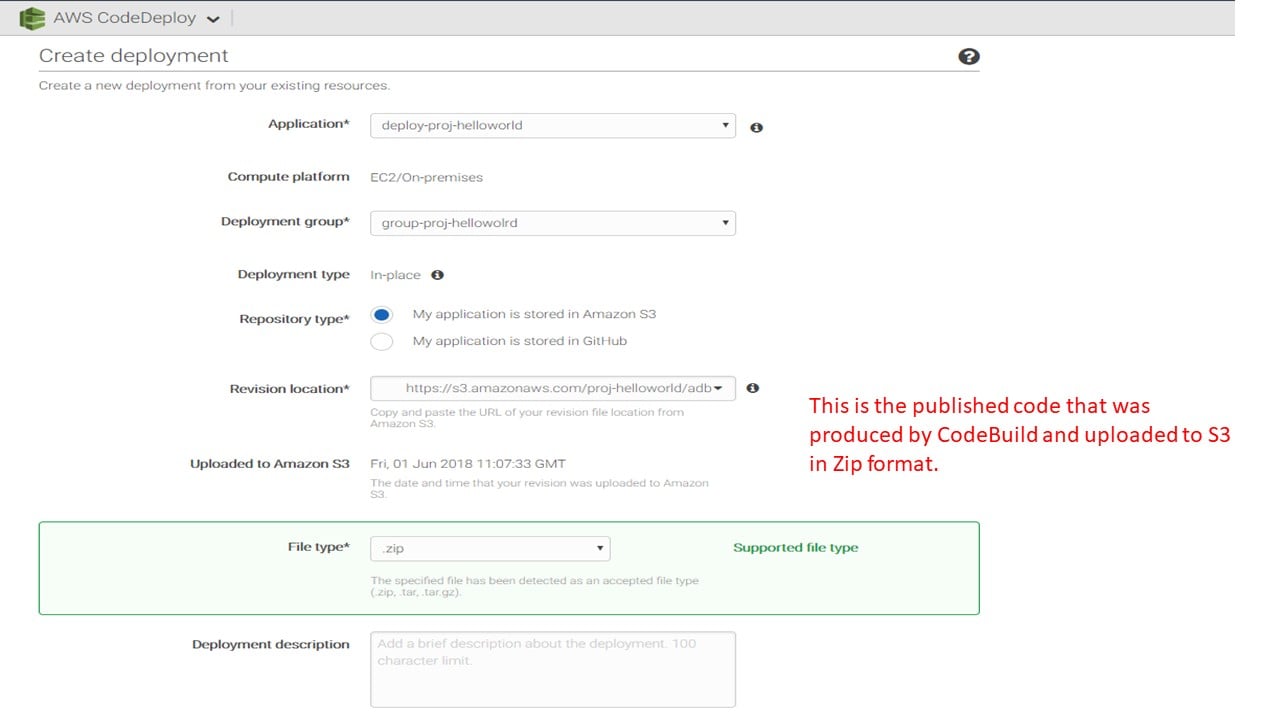The image size is (1280, 720).
Task: Click the AWS CodeDeploy cube logo
Action: (x=33, y=18)
